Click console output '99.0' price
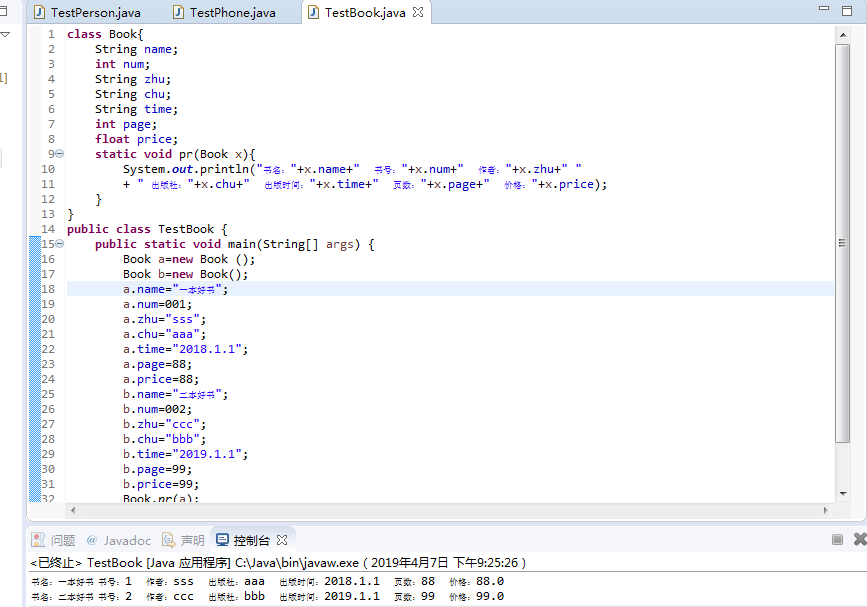The height and width of the screenshot is (607, 867). (x=490, y=596)
